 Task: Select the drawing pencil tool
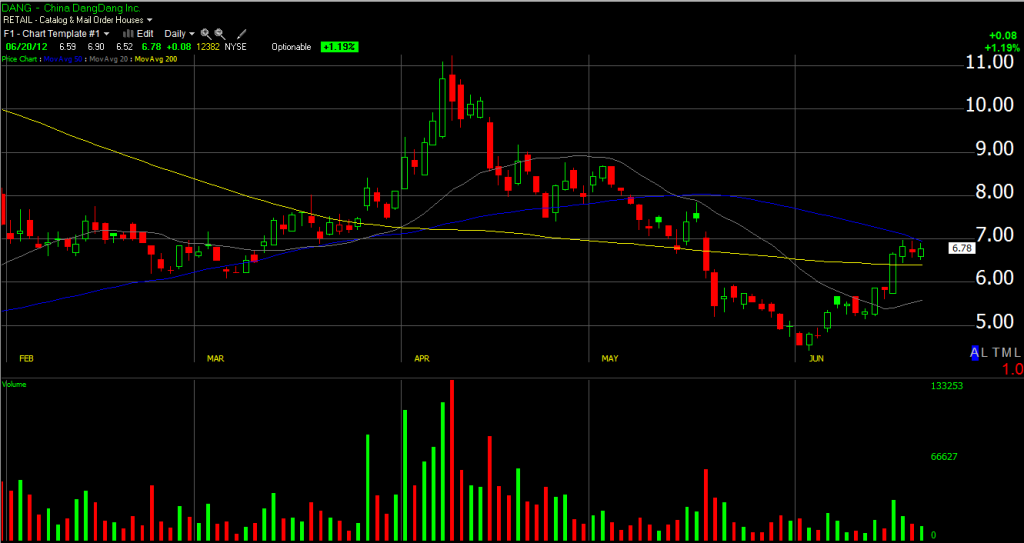coord(242,33)
